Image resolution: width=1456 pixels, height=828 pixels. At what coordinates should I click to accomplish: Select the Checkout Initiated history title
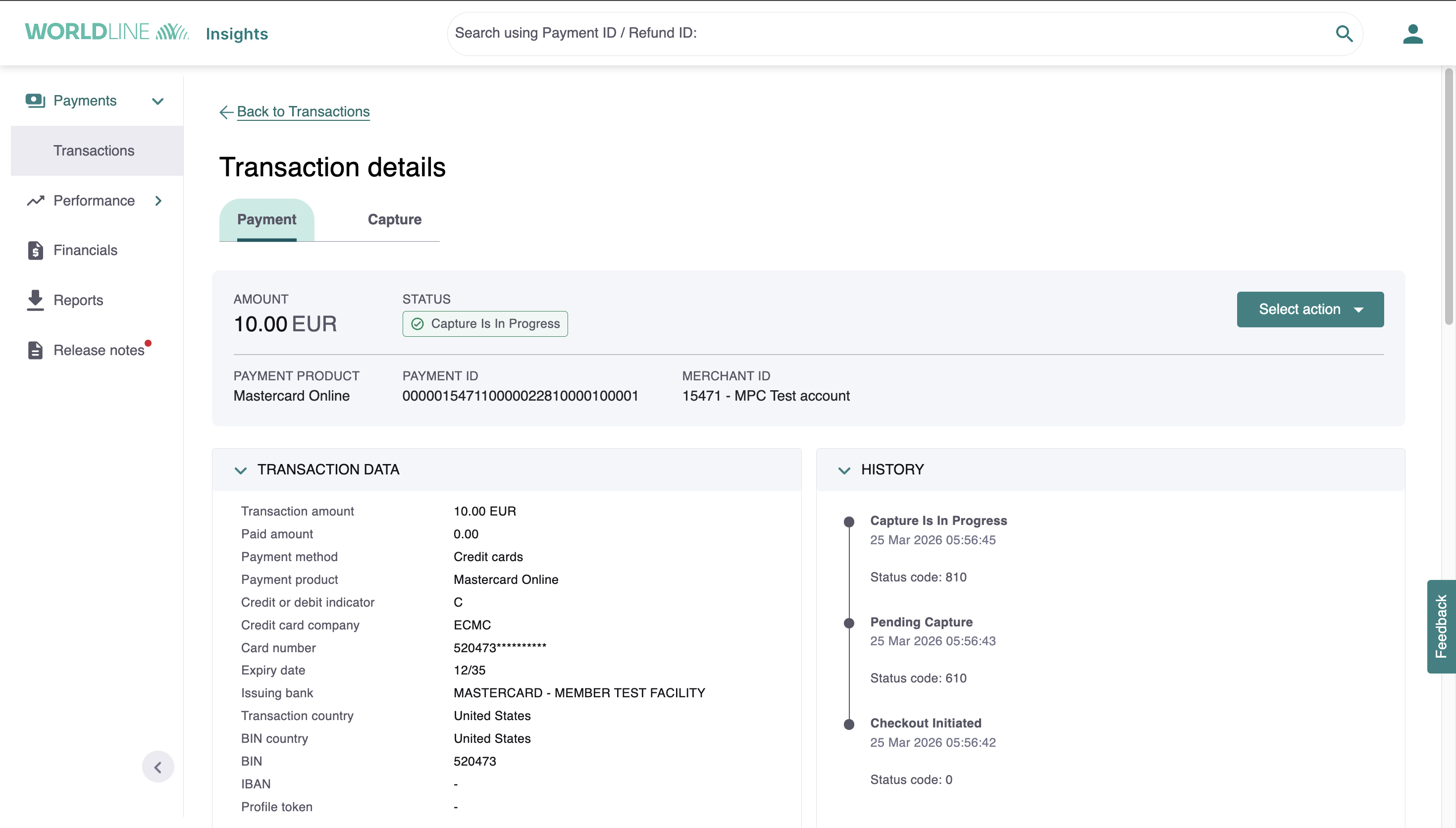[926, 724]
